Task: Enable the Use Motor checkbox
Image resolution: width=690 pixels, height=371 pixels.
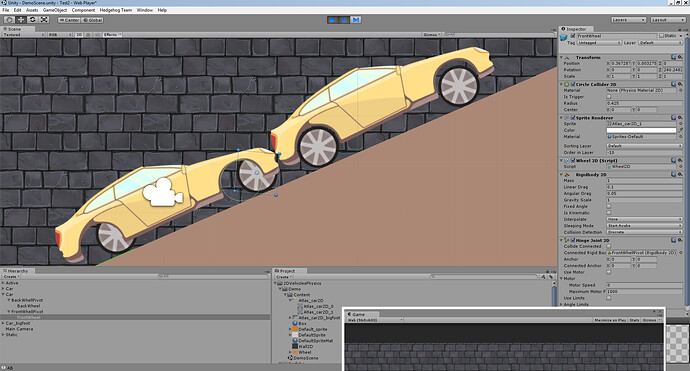Action: [609, 272]
